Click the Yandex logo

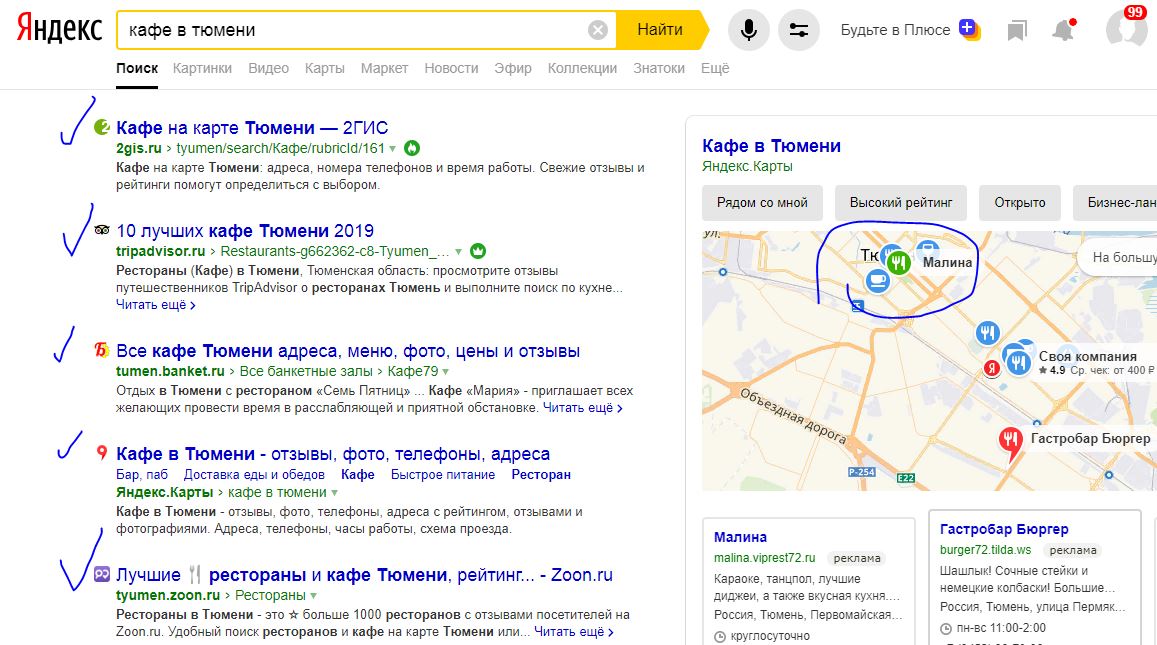click(60, 28)
